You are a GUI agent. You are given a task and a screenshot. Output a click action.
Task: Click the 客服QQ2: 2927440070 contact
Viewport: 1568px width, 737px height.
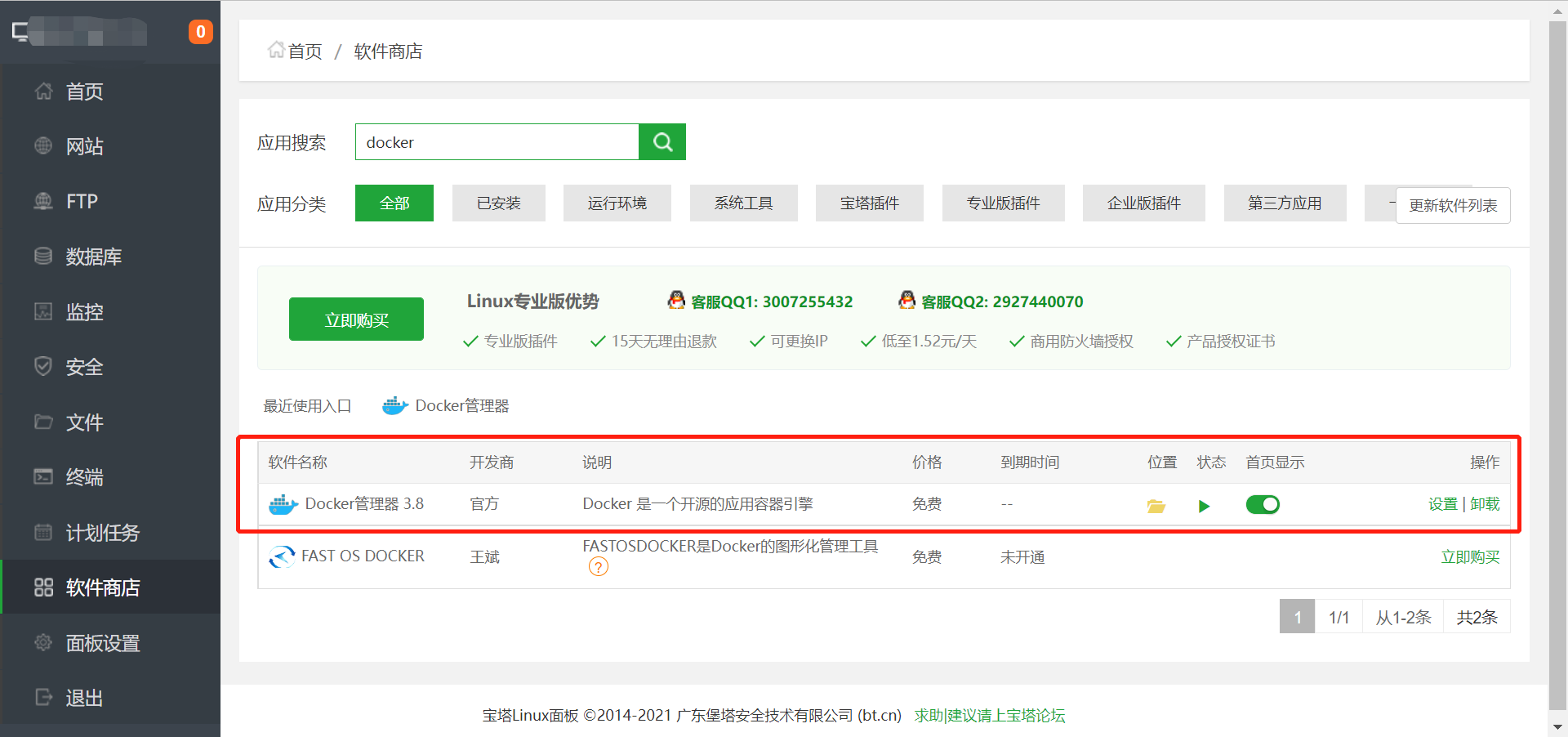pos(1002,301)
